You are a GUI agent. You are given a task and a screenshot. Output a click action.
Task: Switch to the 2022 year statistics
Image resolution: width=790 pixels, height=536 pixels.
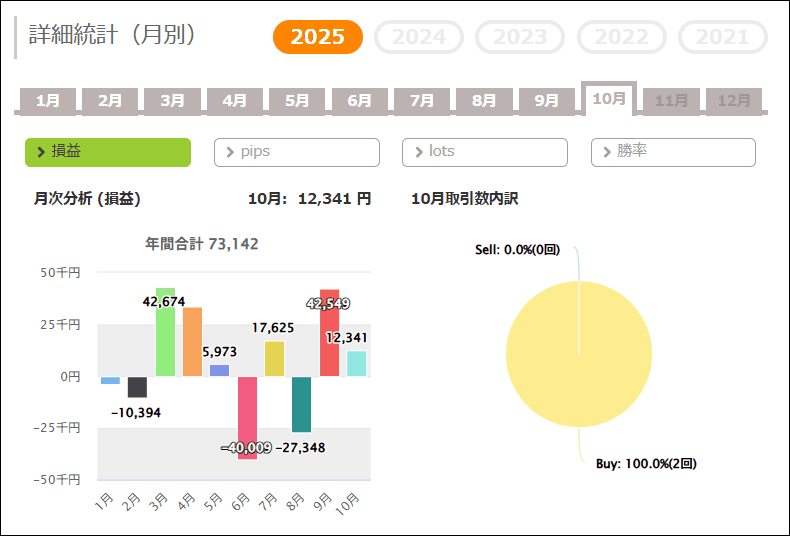pos(622,37)
